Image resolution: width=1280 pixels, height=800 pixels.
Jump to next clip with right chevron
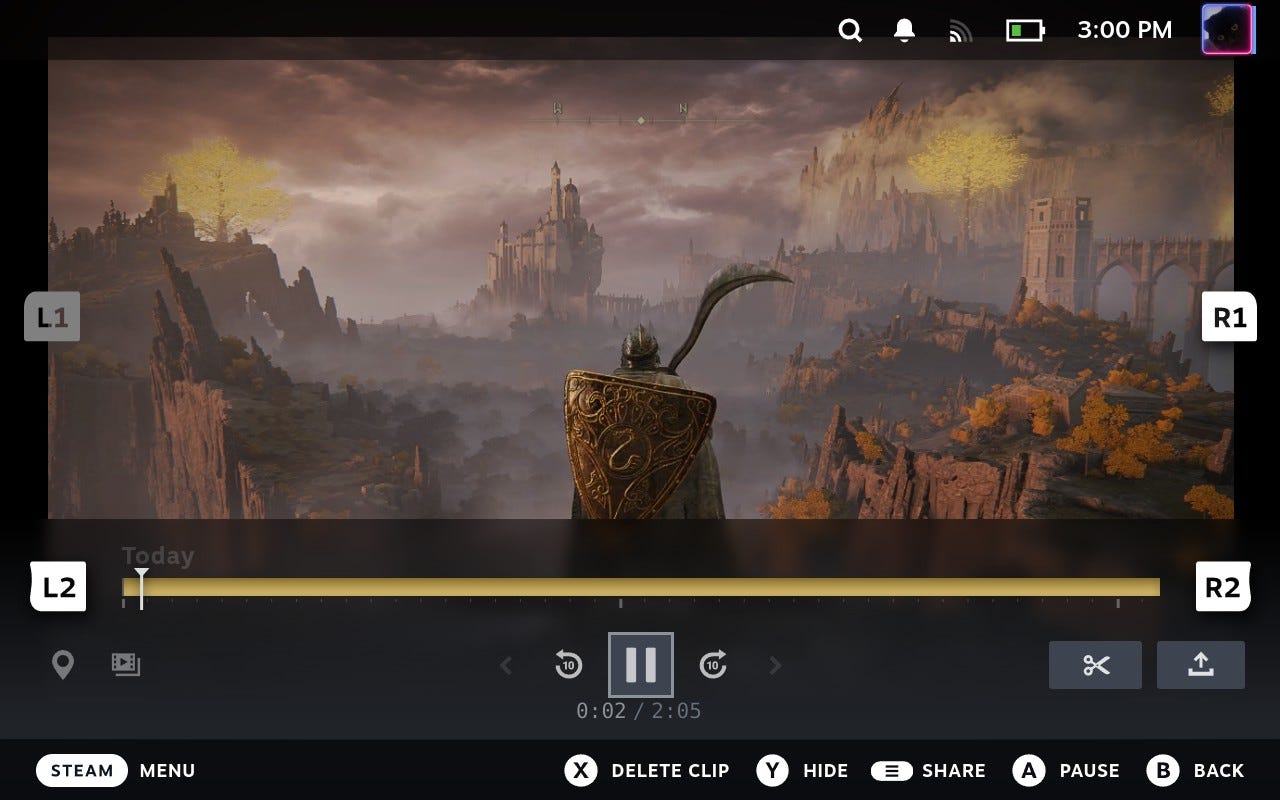tap(775, 665)
